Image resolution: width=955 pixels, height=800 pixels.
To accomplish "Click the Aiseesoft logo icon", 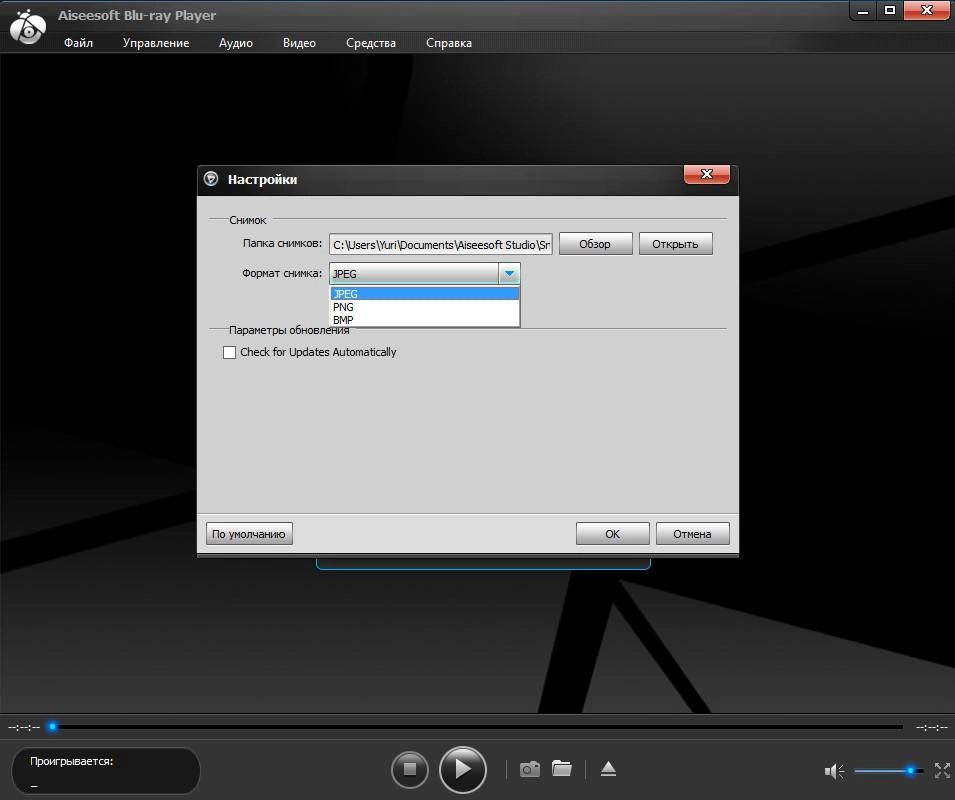I will [27, 27].
